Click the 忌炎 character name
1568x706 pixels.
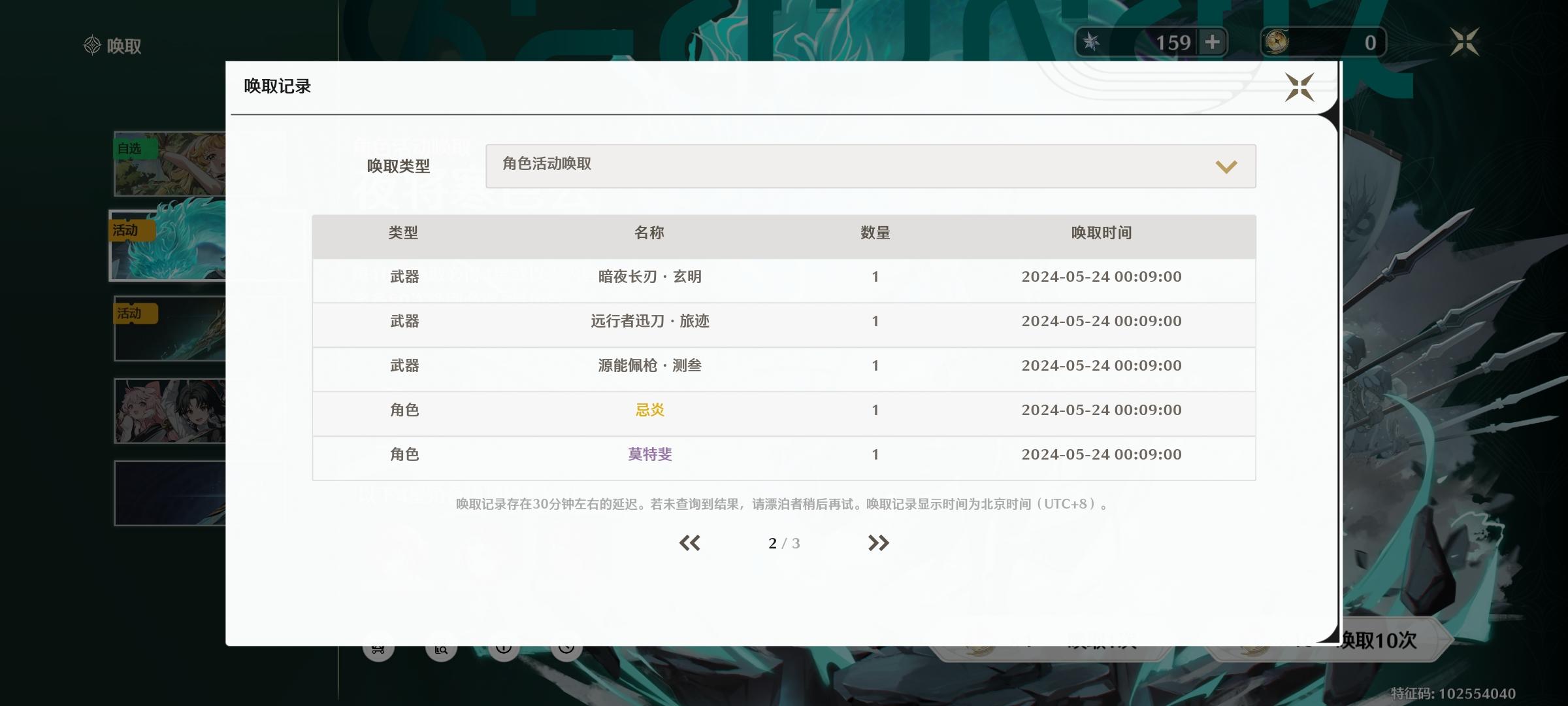(x=649, y=410)
